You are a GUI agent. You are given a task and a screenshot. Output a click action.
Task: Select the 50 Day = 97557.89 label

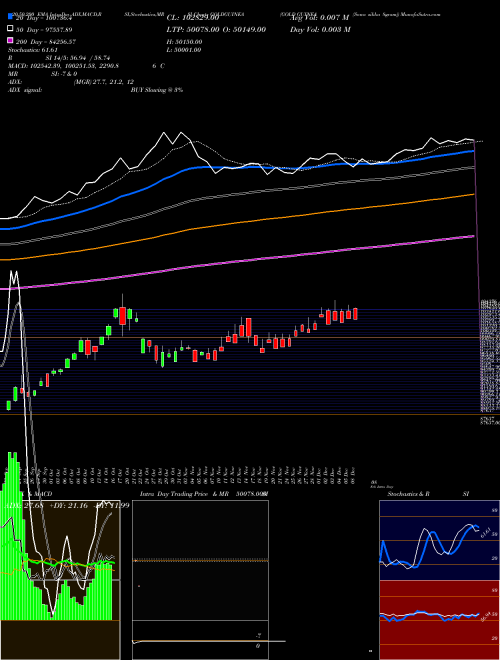44,30
